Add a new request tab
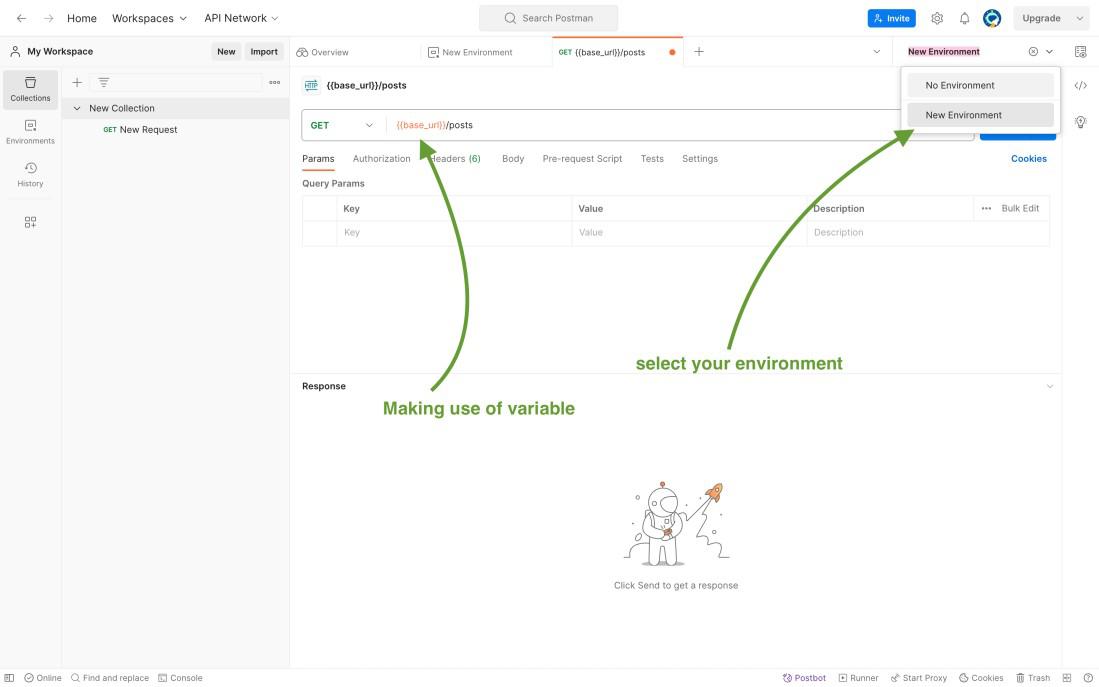Viewport: 1099px width, 687px height. click(x=699, y=52)
